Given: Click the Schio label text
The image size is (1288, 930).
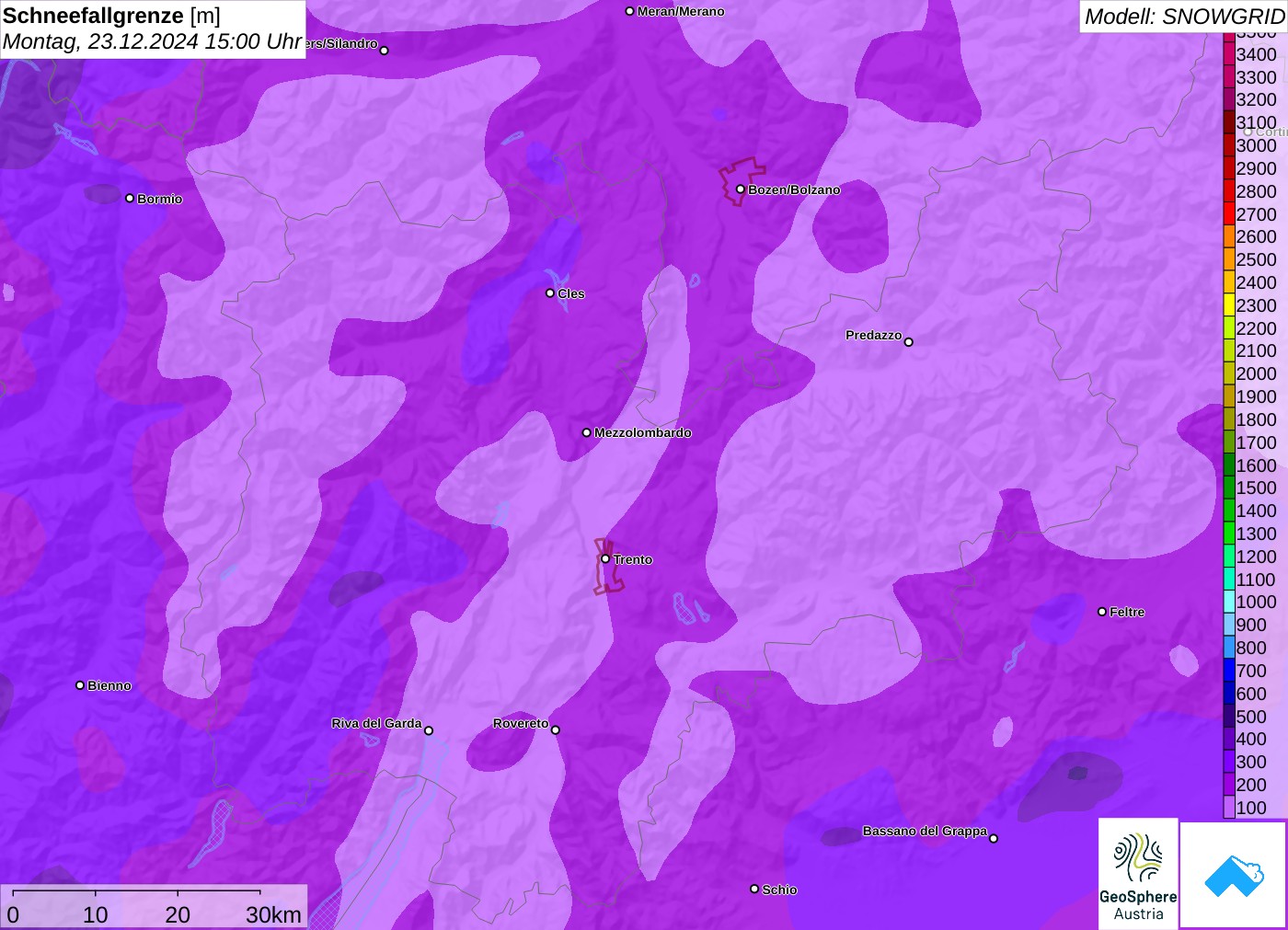Looking at the screenshot, I should [x=779, y=890].
